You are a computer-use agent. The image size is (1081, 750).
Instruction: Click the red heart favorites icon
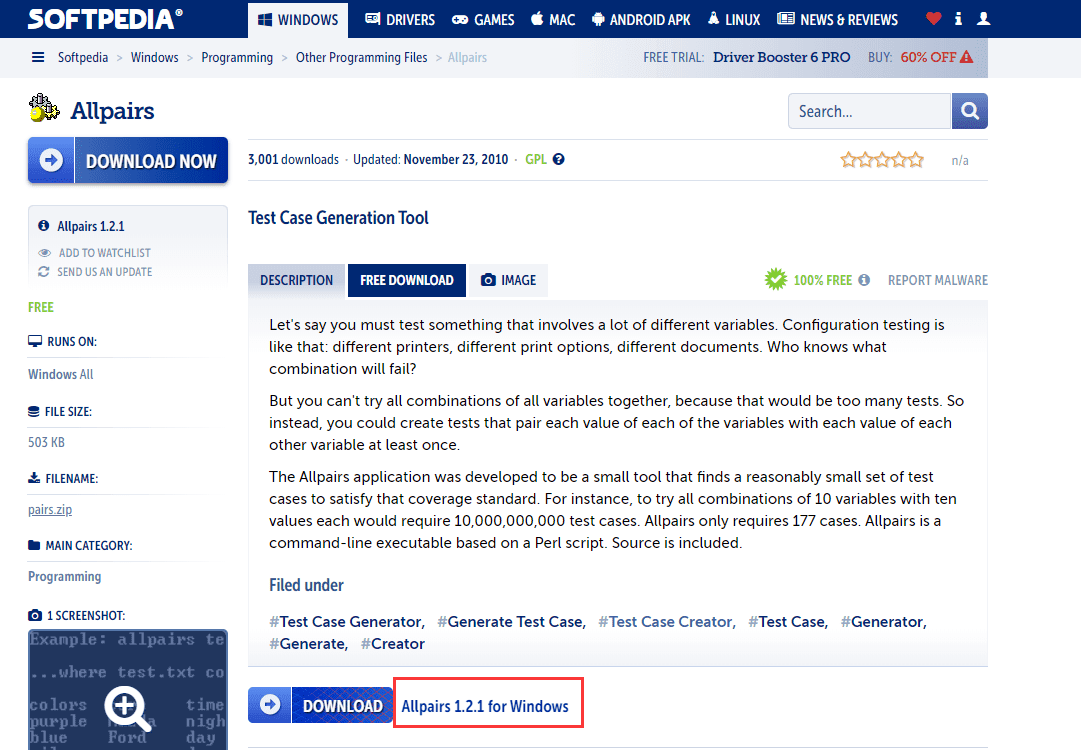(x=933, y=19)
